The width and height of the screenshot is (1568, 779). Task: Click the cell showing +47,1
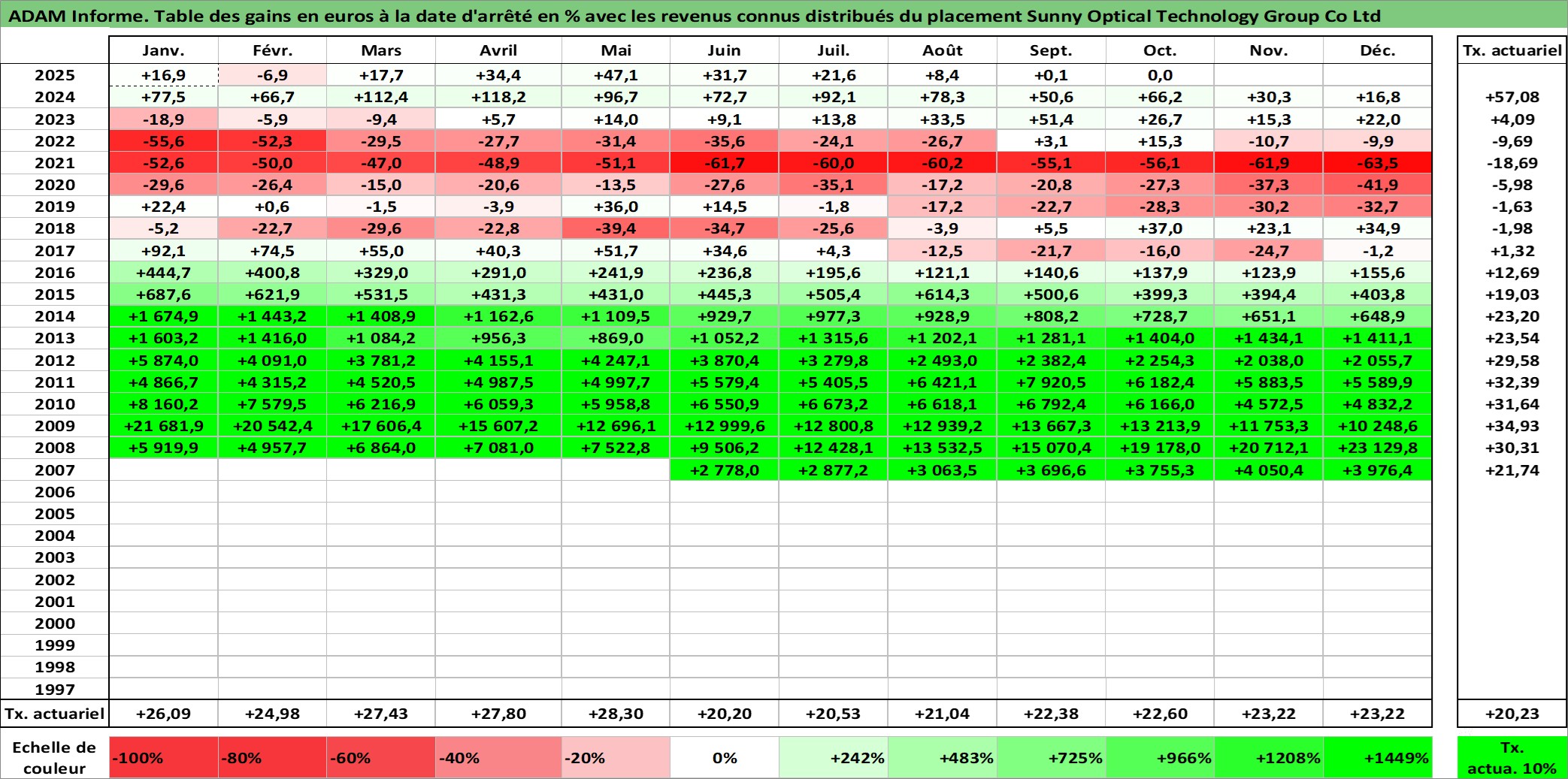click(616, 75)
